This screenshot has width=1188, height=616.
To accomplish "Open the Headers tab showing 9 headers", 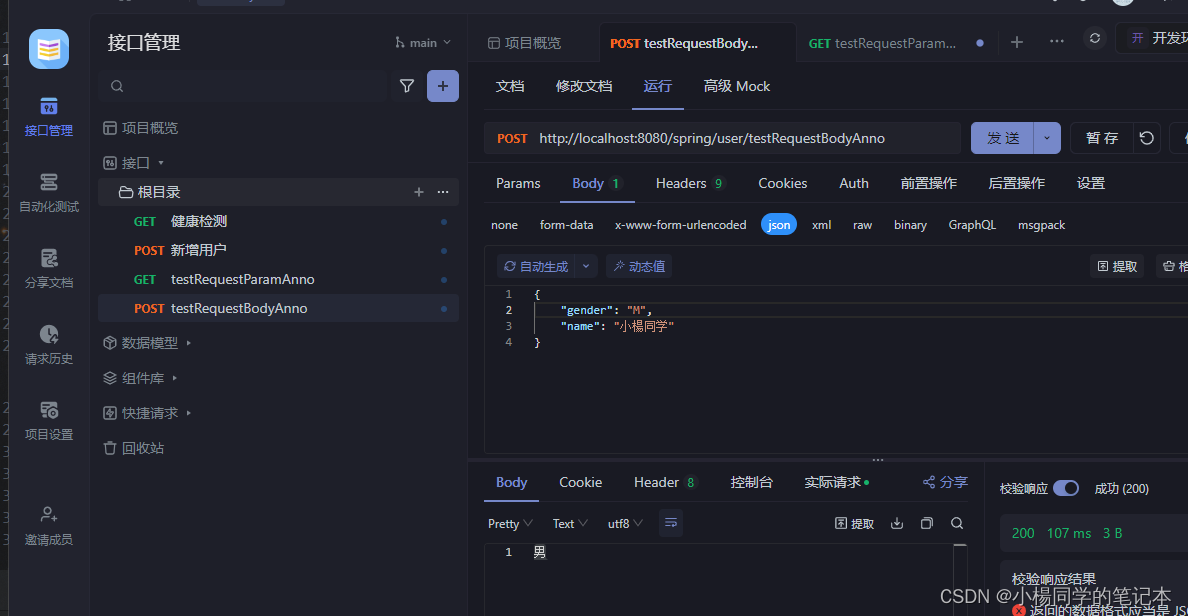I will (x=689, y=183).
